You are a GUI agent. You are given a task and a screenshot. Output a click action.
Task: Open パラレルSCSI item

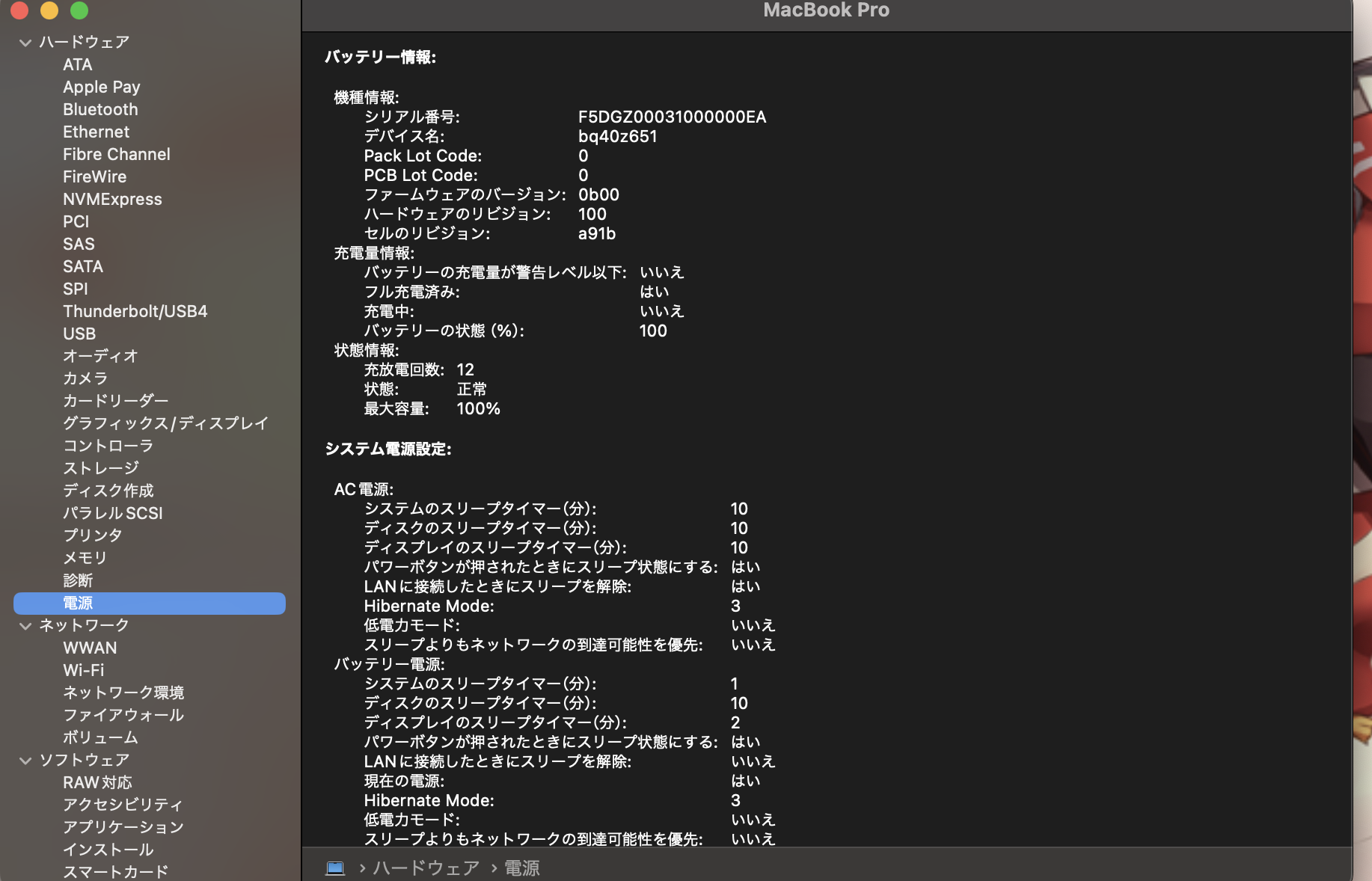click(113, 514)
